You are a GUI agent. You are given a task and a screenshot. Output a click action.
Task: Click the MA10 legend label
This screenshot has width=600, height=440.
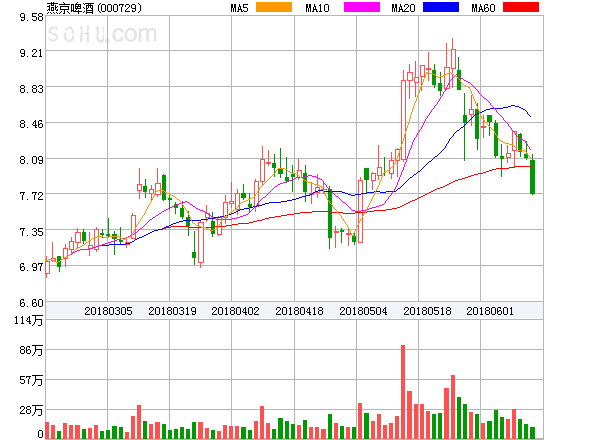(x=317, y=8)
